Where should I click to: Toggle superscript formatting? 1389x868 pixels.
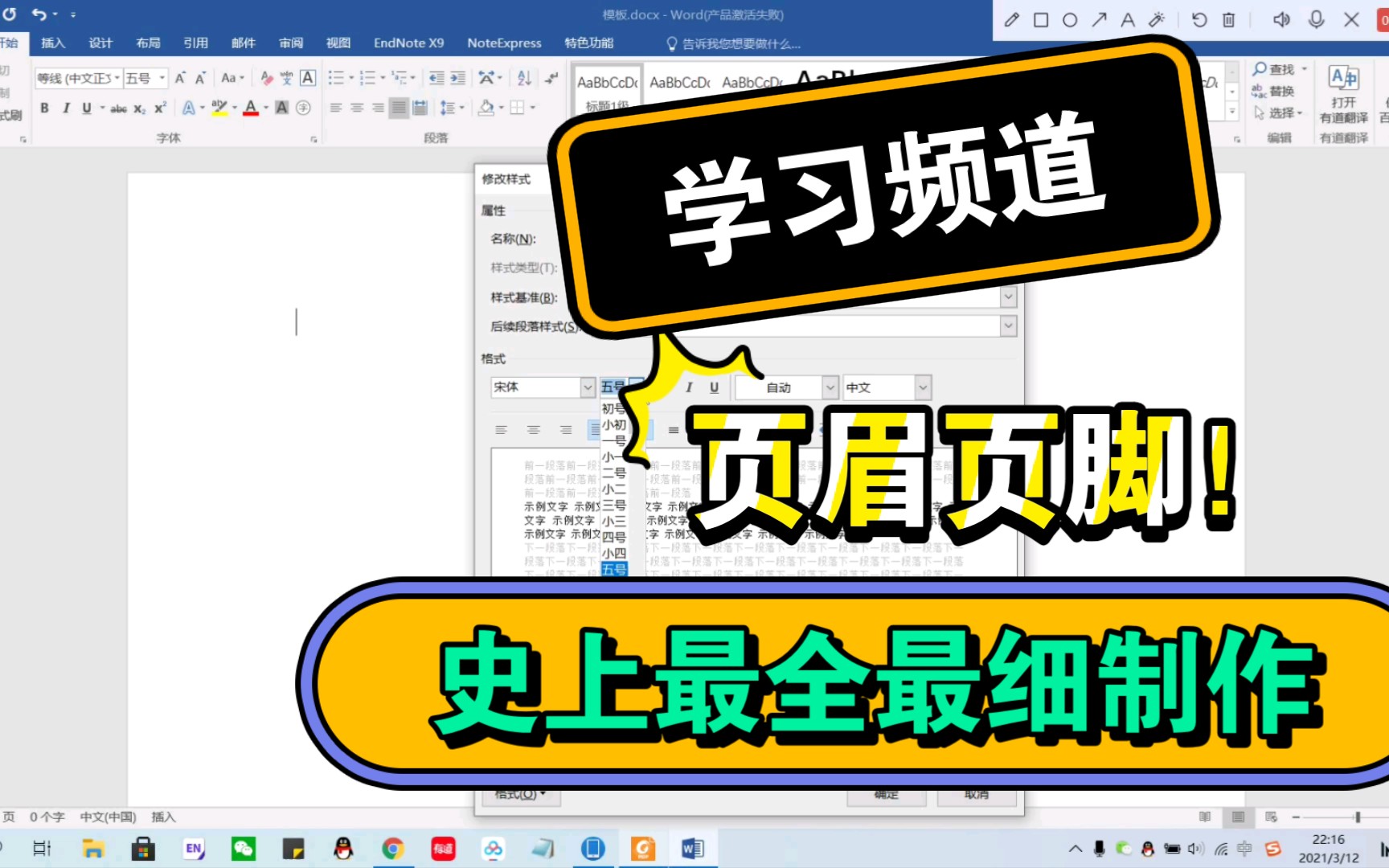click(x=160, y=108)
